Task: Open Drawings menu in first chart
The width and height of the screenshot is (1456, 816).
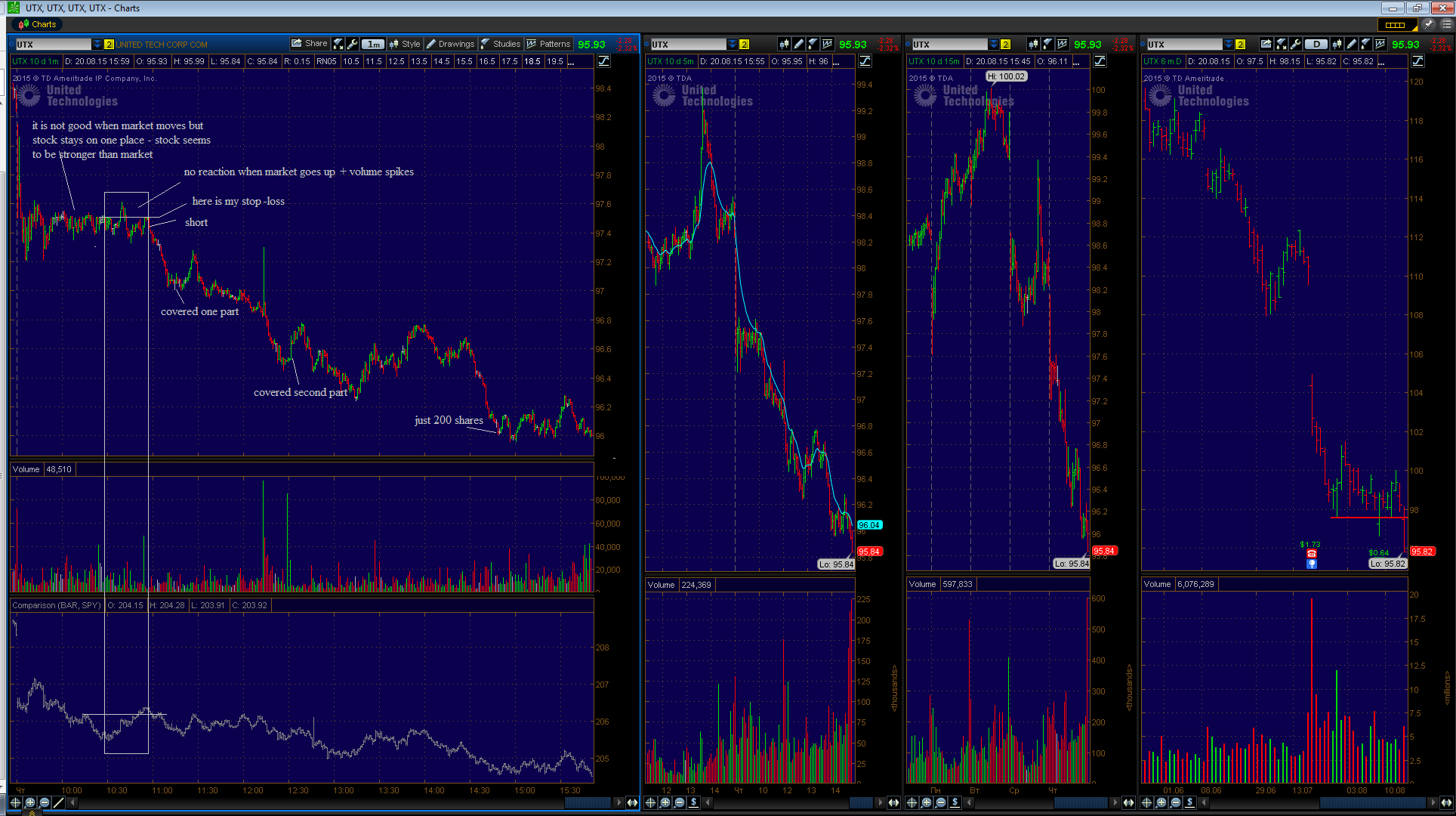Action: (x=450, y=44)
